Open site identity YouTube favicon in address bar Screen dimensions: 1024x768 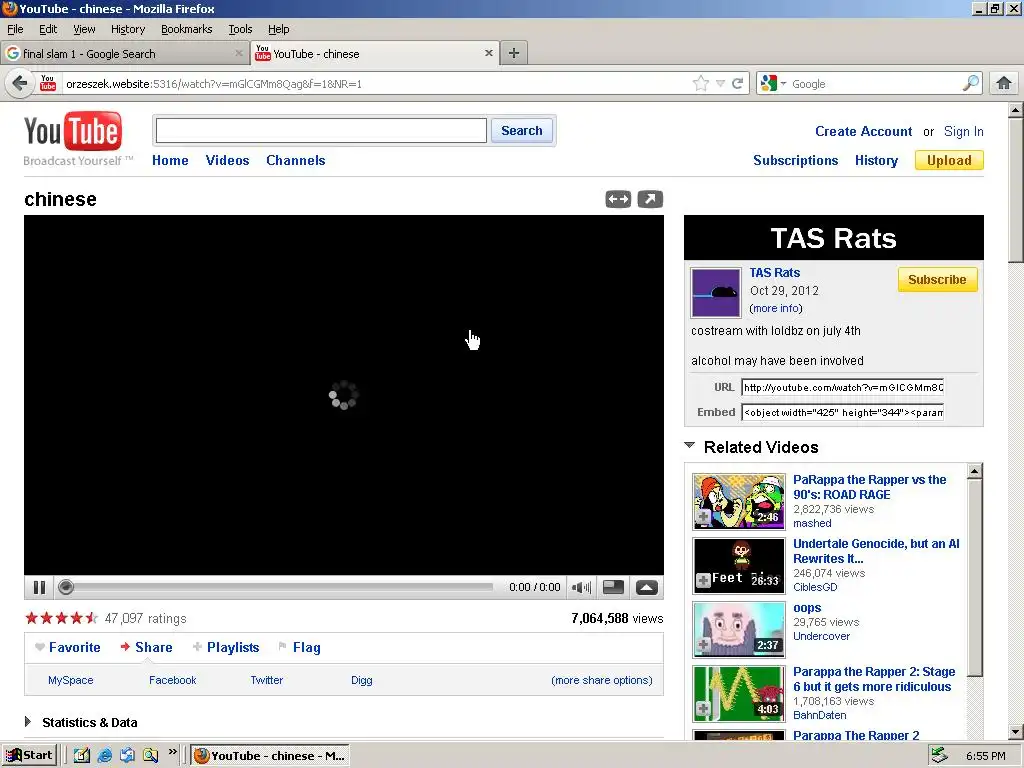tap(48, 84)
